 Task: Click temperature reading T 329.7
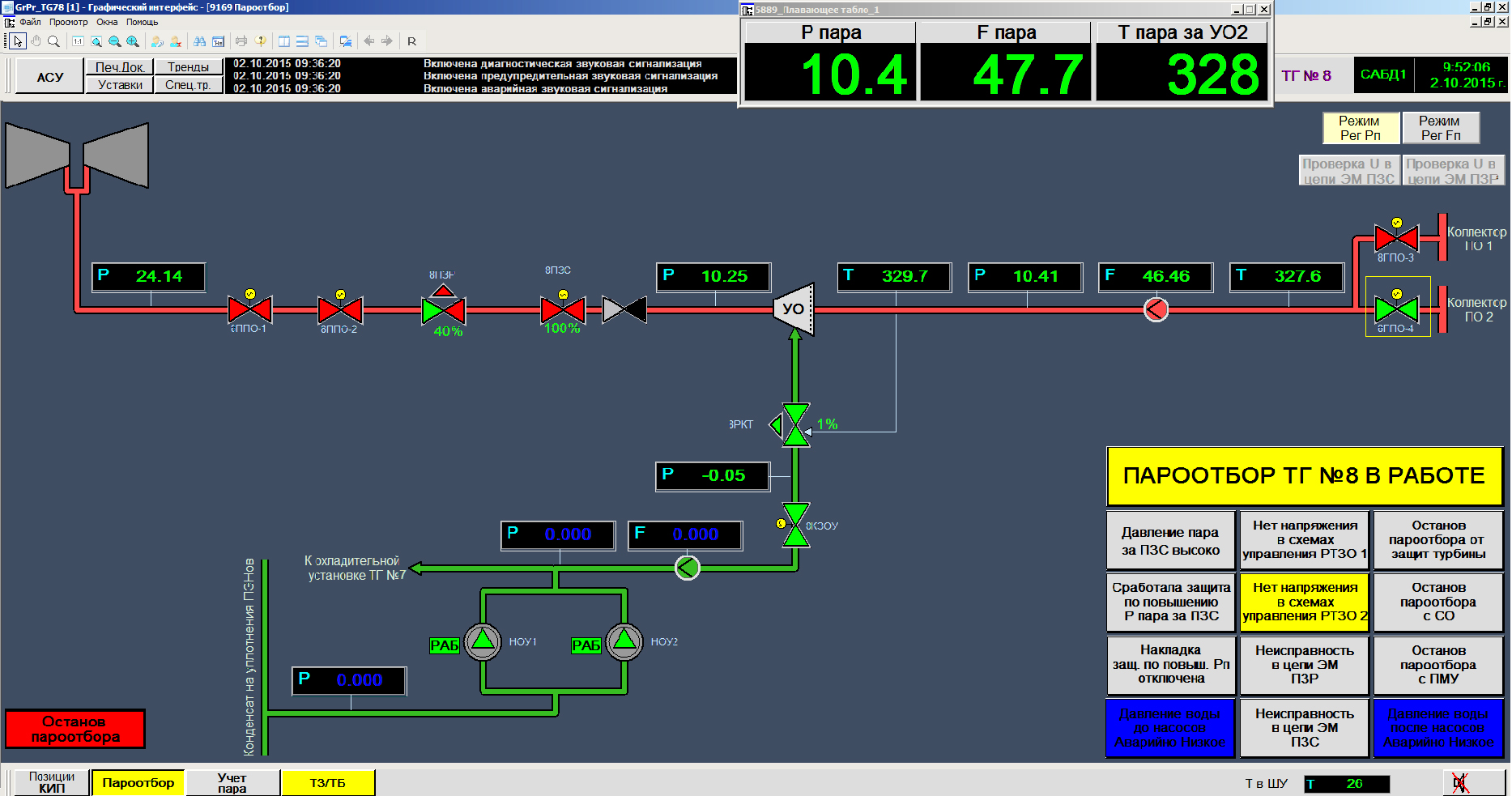coord(895,276)
